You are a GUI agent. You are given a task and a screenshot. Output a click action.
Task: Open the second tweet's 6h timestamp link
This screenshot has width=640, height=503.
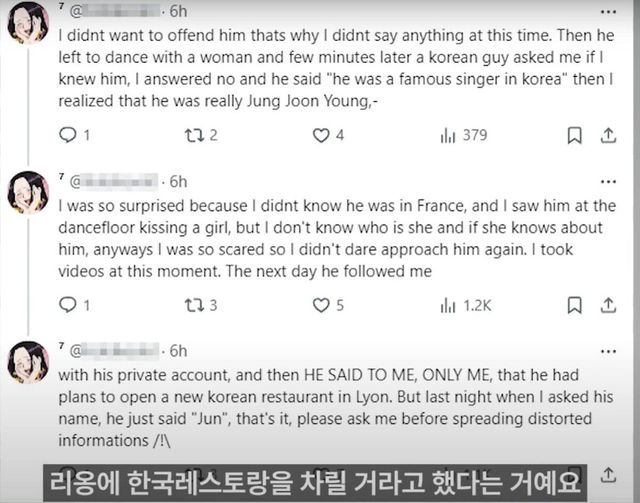point(178,181)
